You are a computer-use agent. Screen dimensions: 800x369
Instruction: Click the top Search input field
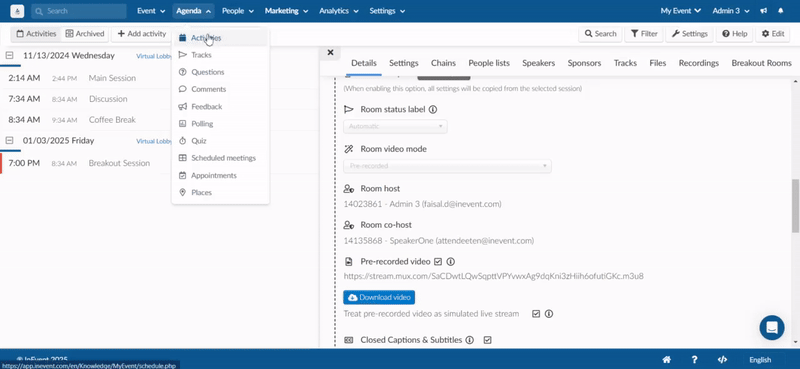pos(79,11)
